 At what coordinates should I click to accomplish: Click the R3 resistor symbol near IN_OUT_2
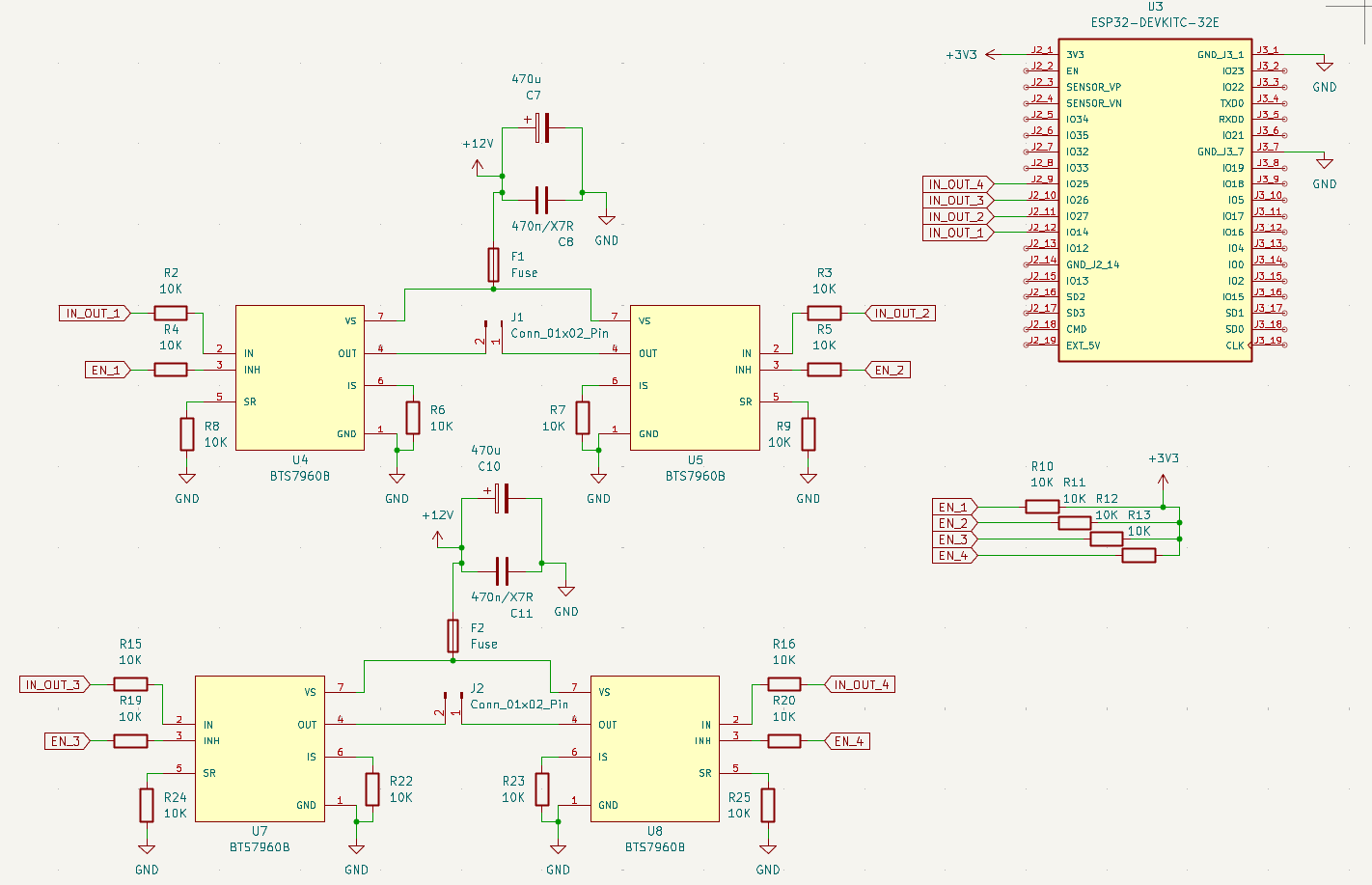824,313
